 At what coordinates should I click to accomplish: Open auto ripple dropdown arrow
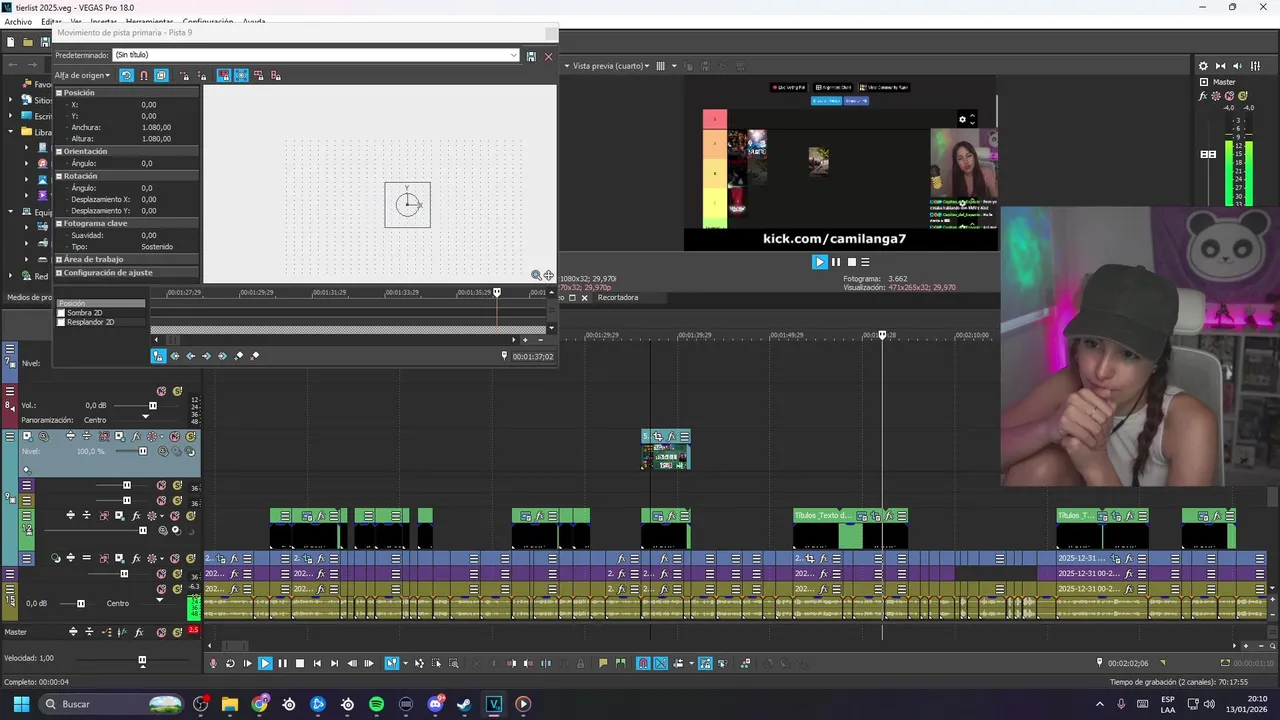coord(691,663)
